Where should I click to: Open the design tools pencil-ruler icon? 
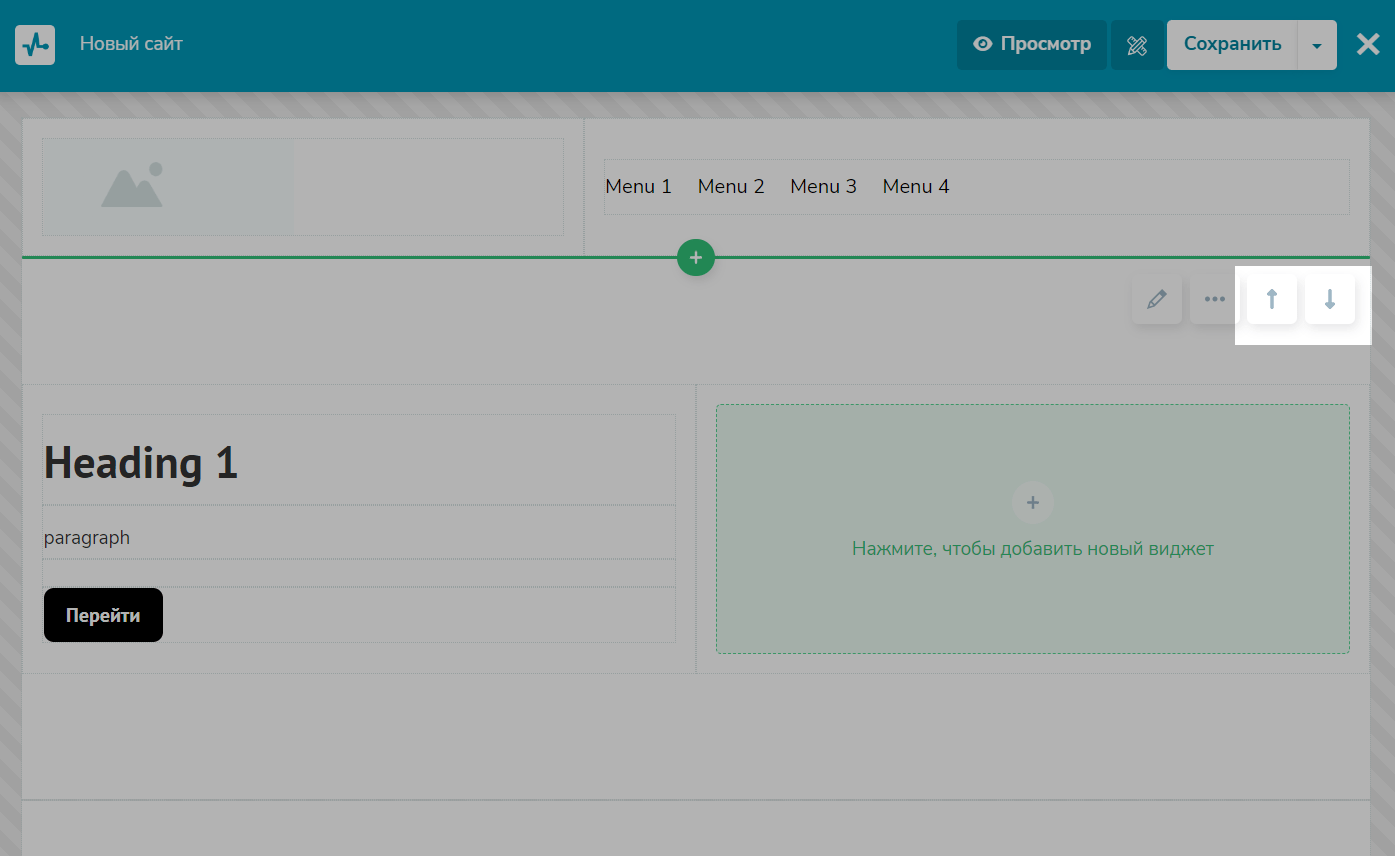coord(1137,45)
